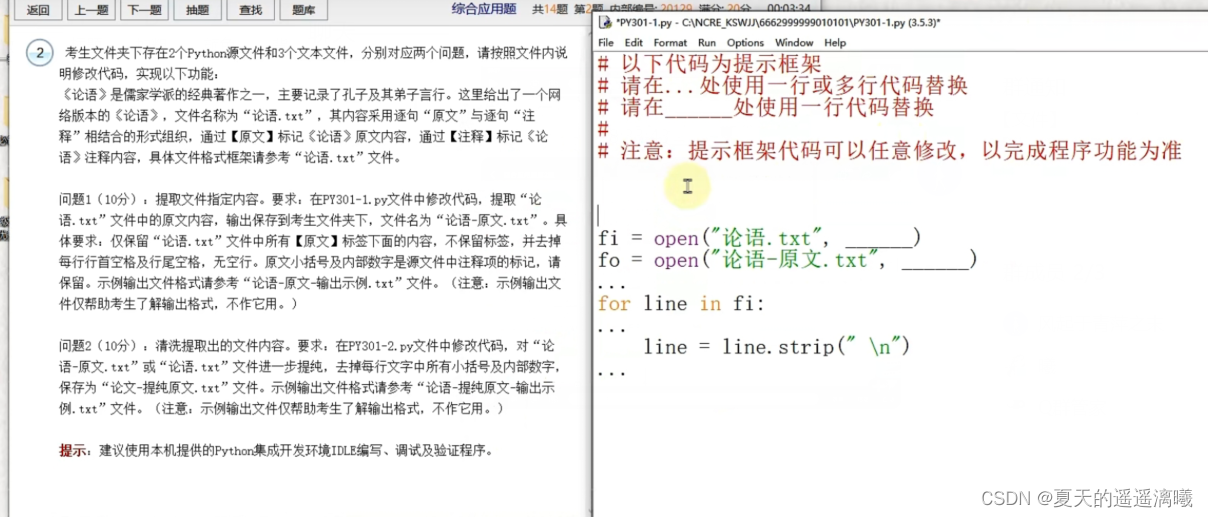
Task: Click the comment starting with 注意：提示框架代码
Action: 890,151
